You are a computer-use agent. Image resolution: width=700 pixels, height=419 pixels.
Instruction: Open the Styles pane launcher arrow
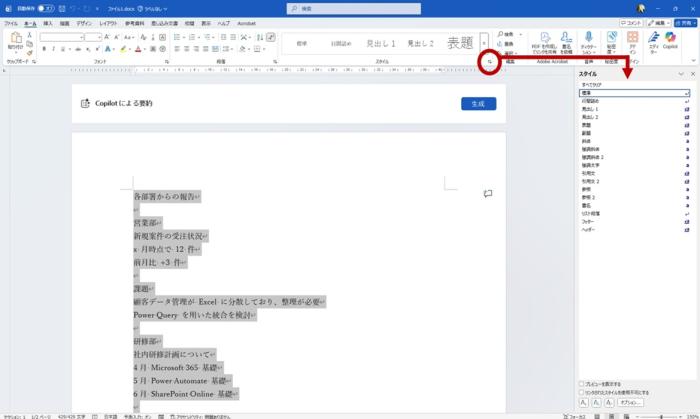(x=489, y=63)
